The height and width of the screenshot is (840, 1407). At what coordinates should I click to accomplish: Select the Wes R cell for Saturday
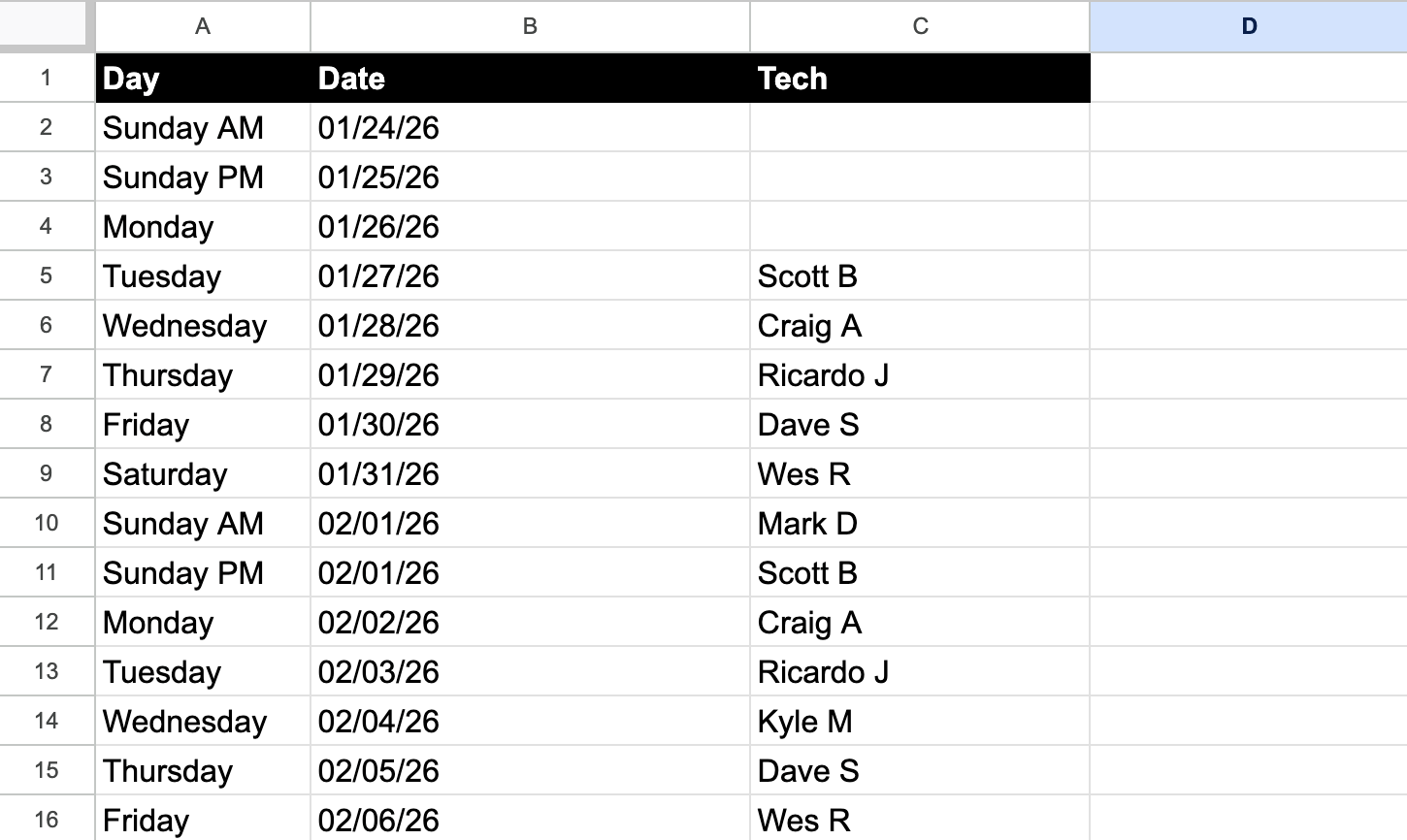click(x=918, y=473)
